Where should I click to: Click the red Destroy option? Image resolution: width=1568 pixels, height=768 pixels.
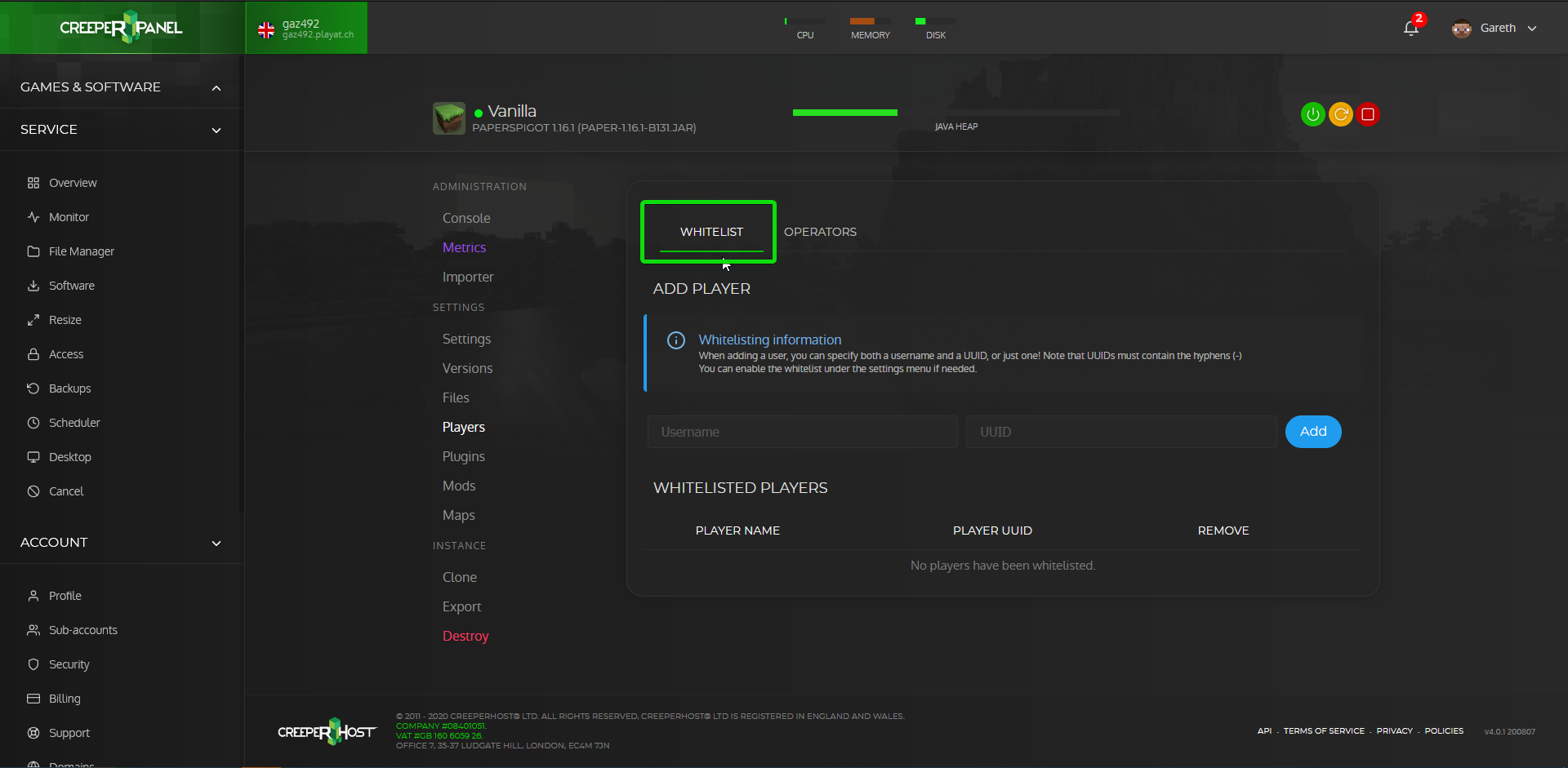pos(465,636)
